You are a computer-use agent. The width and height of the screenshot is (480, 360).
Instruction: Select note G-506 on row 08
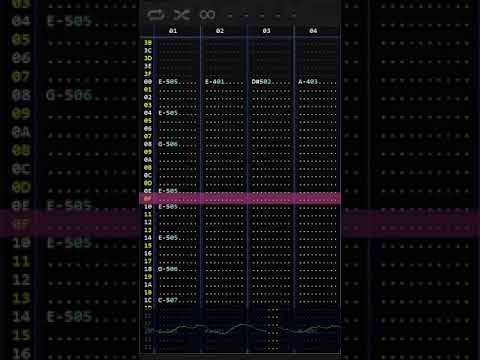point(168,144)
